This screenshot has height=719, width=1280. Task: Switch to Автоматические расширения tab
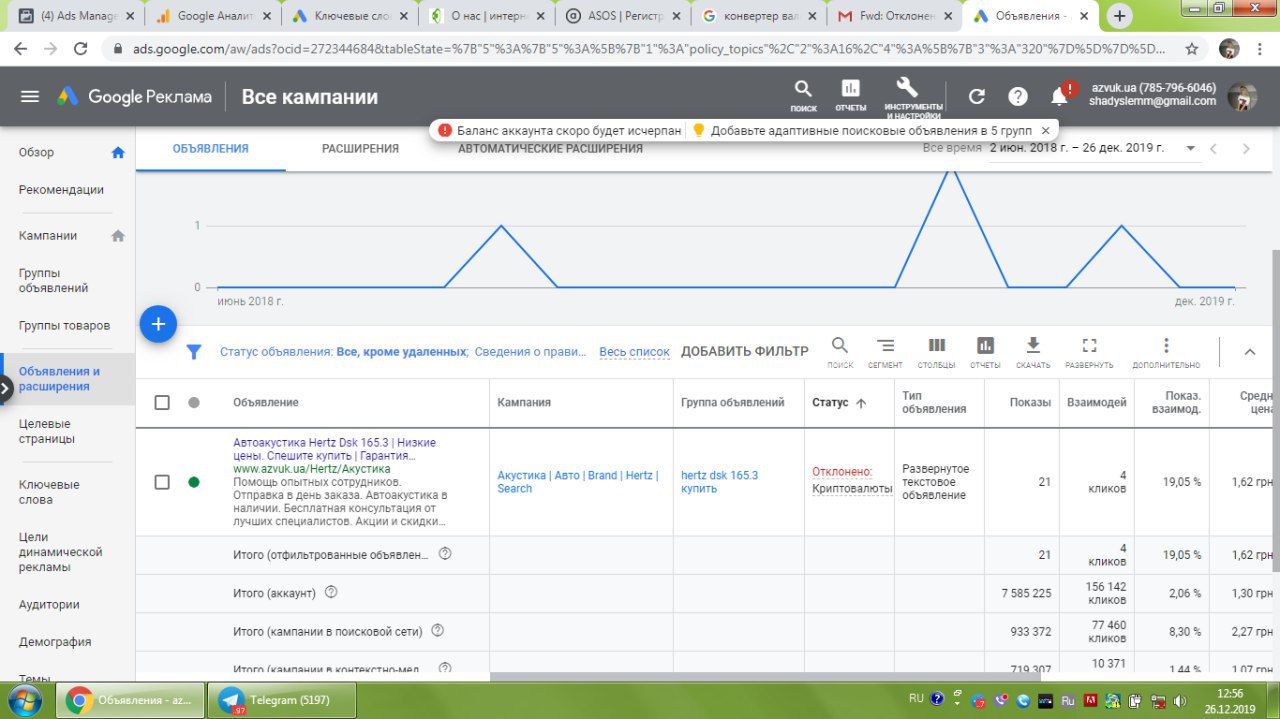[550, 149]
